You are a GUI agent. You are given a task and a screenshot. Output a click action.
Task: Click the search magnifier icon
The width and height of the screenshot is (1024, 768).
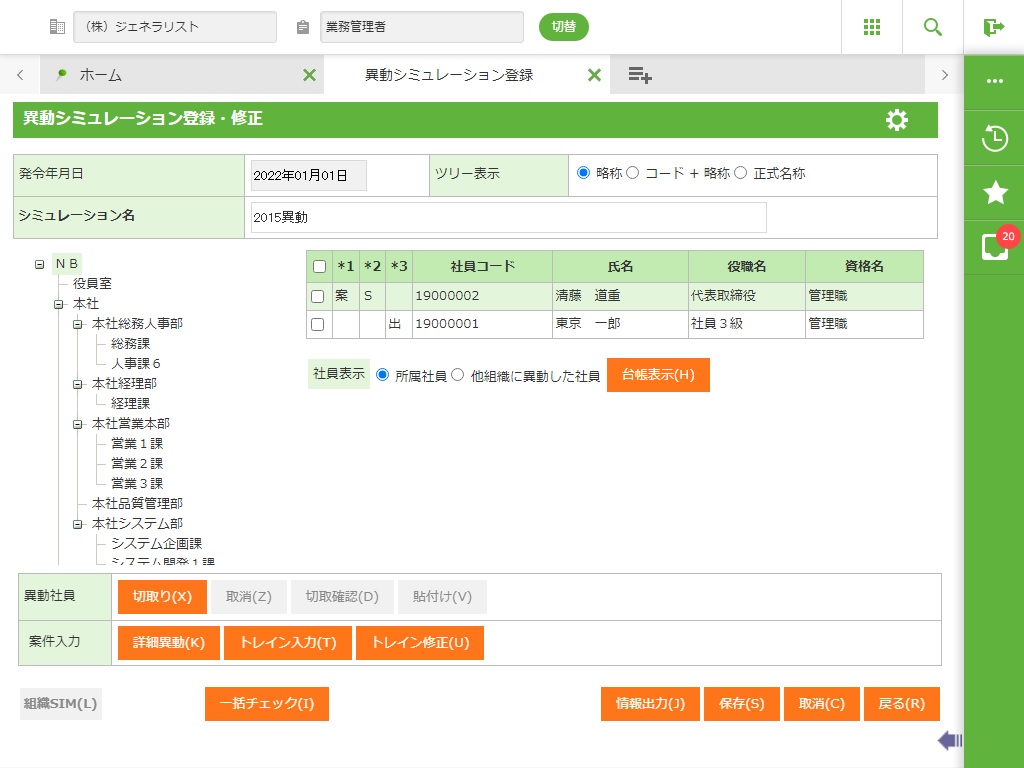point(933,27)
